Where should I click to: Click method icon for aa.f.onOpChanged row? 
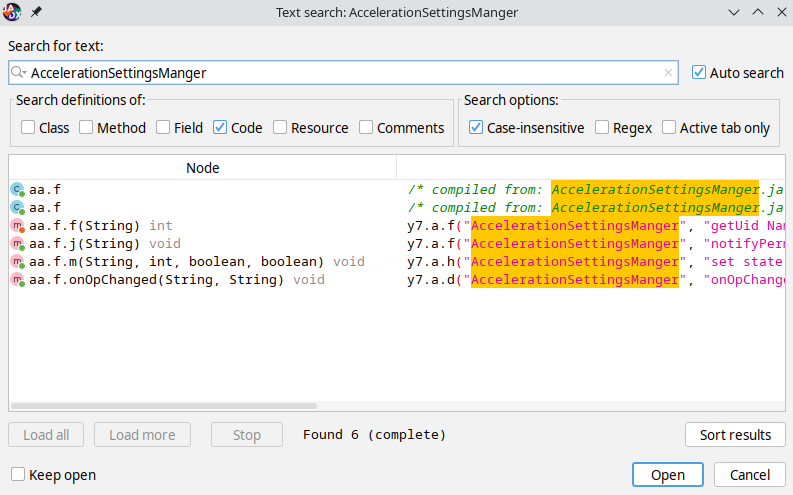click(18, 280)
